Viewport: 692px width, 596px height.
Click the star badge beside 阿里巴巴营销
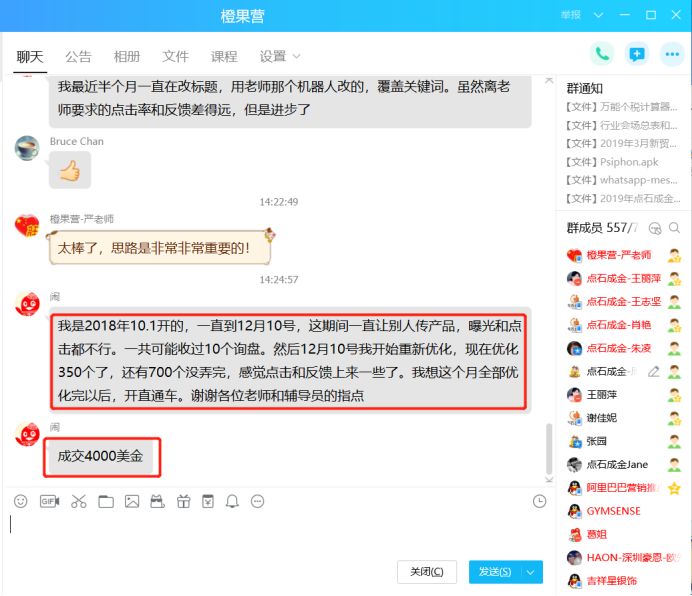click(674, 488)
